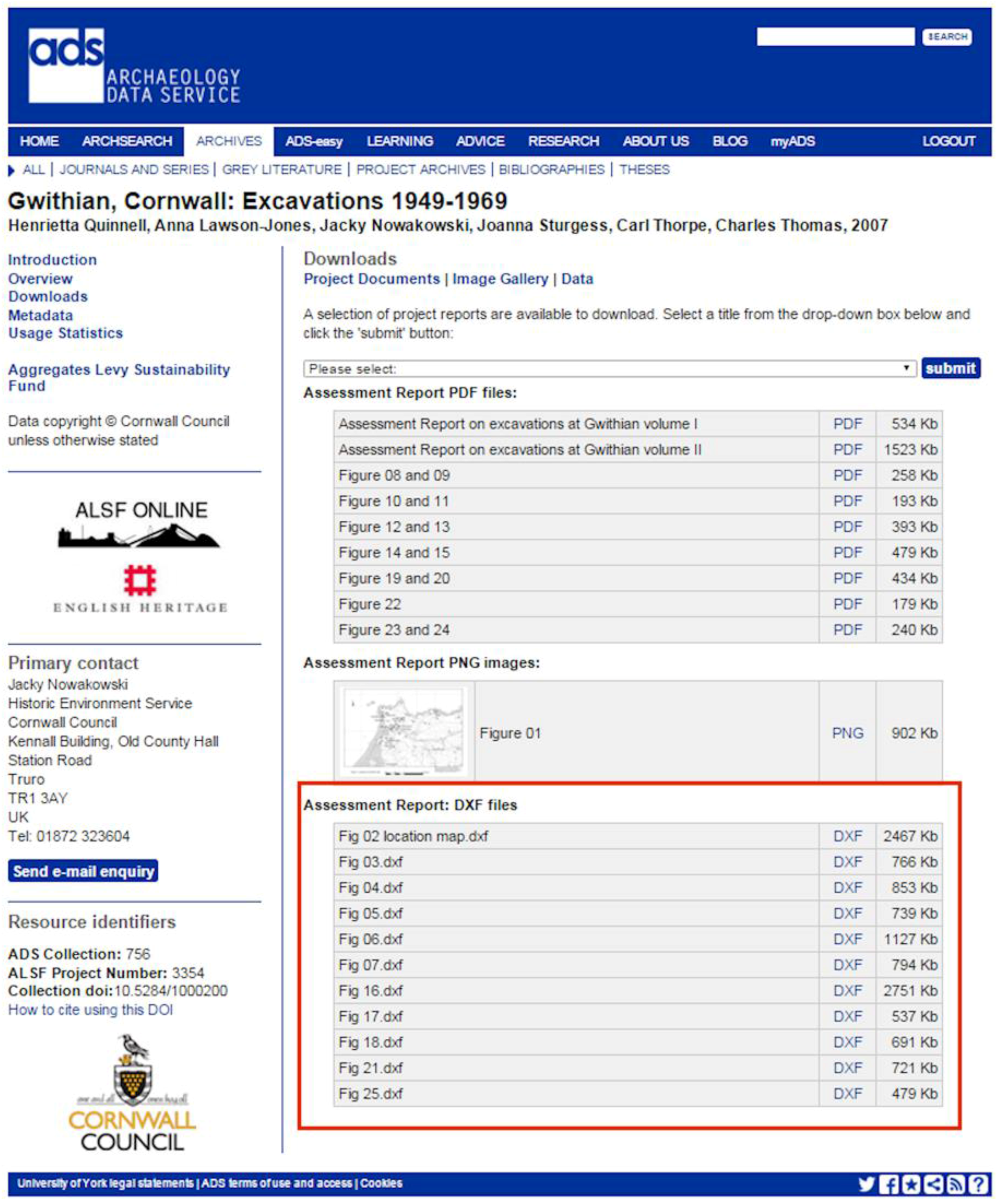Image resolution: width=1001 pixels, height=1204 pixels.
Task: Click the Twitter icon in footer
Action: (x=866, y=1184)
